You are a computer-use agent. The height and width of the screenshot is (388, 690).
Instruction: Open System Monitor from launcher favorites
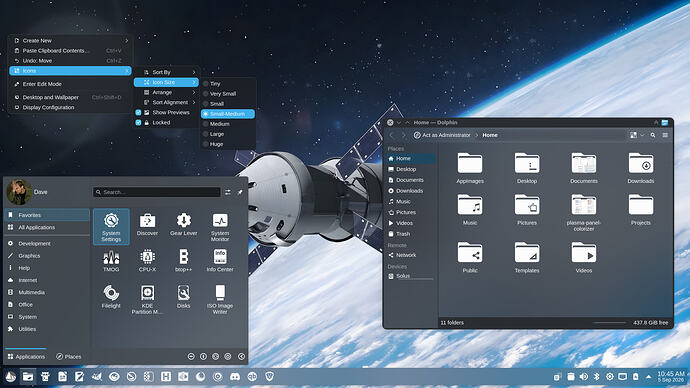pyautogui.click(x=220, y=227)
